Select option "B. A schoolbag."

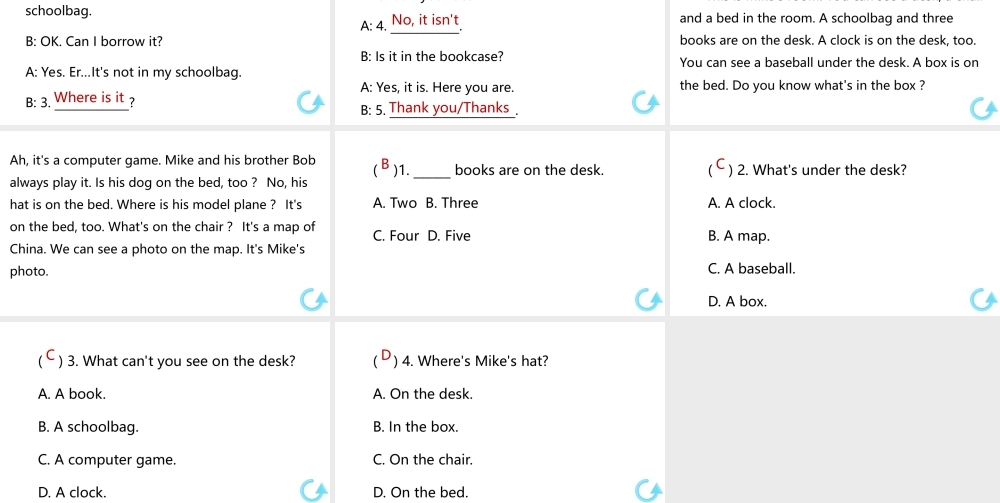(x=88, y=427)
